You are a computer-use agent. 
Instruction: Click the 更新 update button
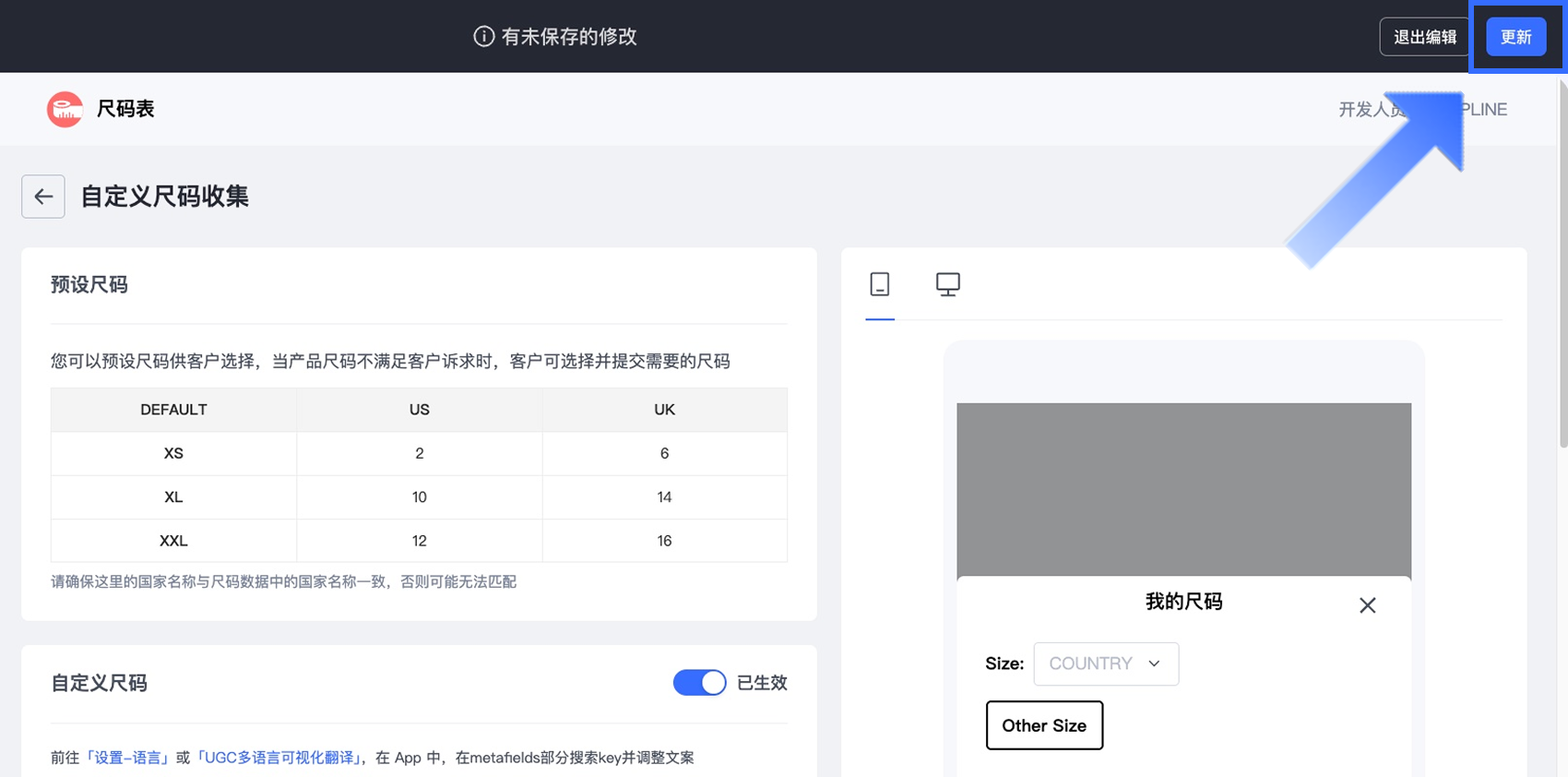[1515, 37]
